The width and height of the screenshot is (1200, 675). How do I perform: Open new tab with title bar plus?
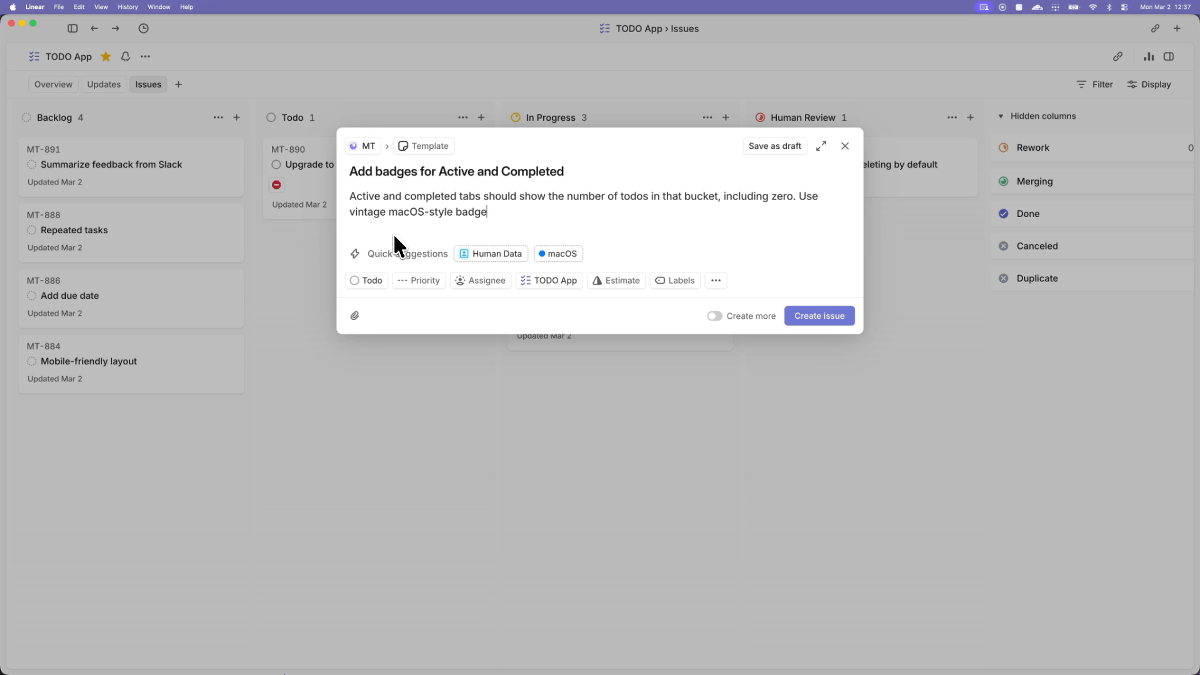(x=1177, y=29)
